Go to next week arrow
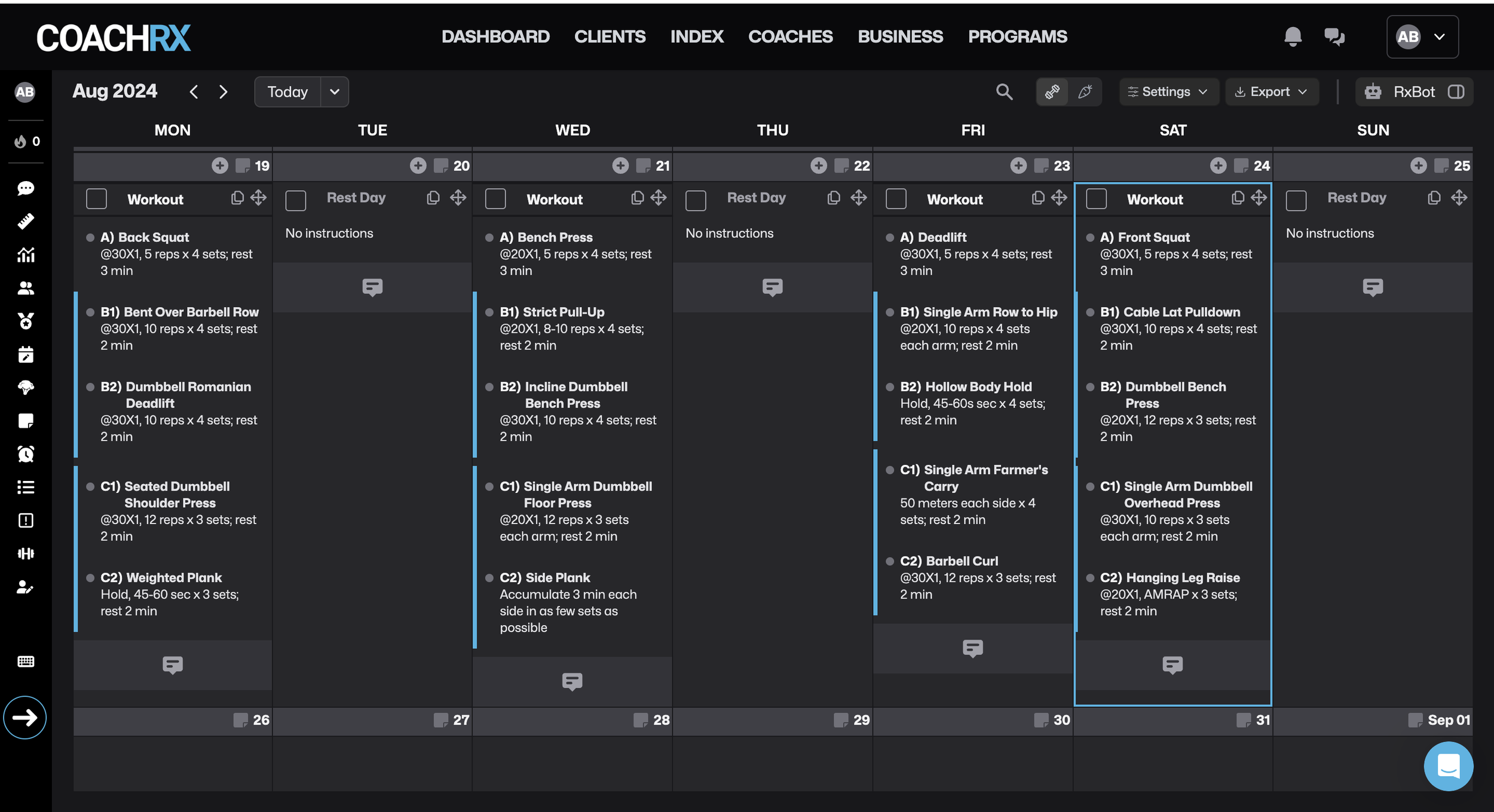 point(224,92)
